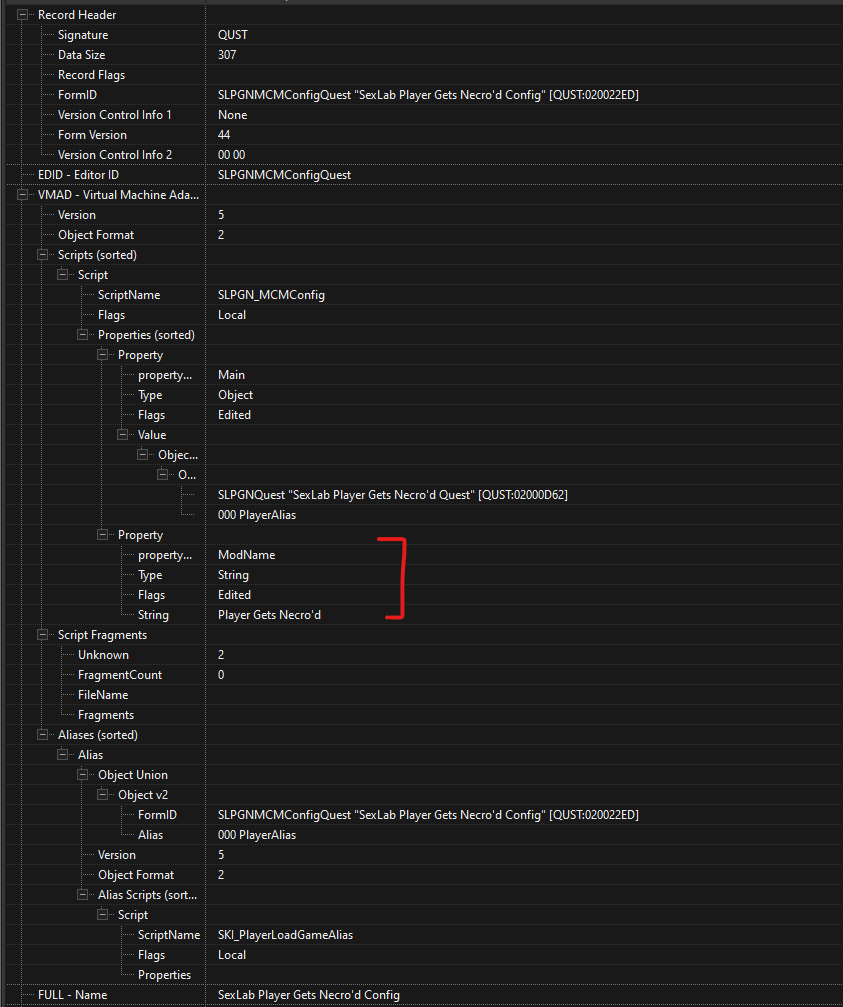Click the Version Control Info 2 value 00 00

pyautogui.click(x=231, y=155)
